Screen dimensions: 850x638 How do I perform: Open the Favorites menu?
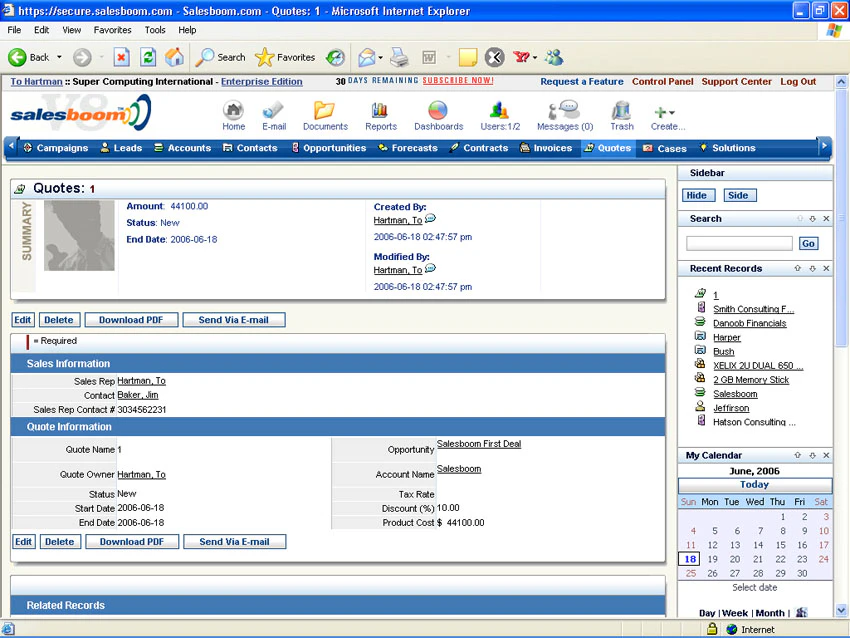click(111, 29)
